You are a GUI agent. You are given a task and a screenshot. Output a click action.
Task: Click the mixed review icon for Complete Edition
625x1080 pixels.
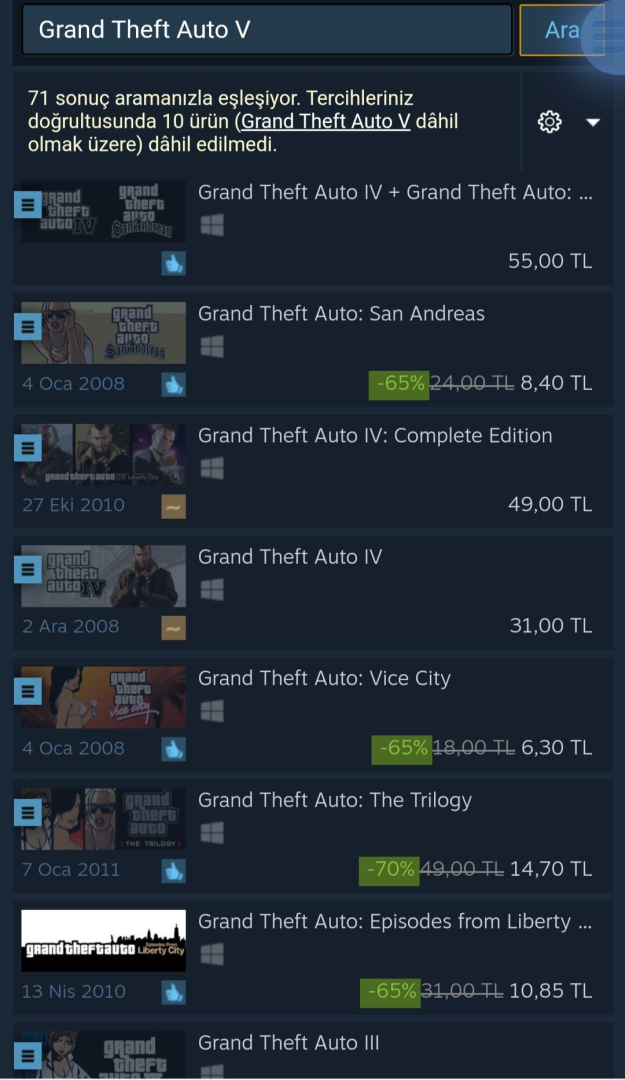pyautogui.click(x=174, y=507)
